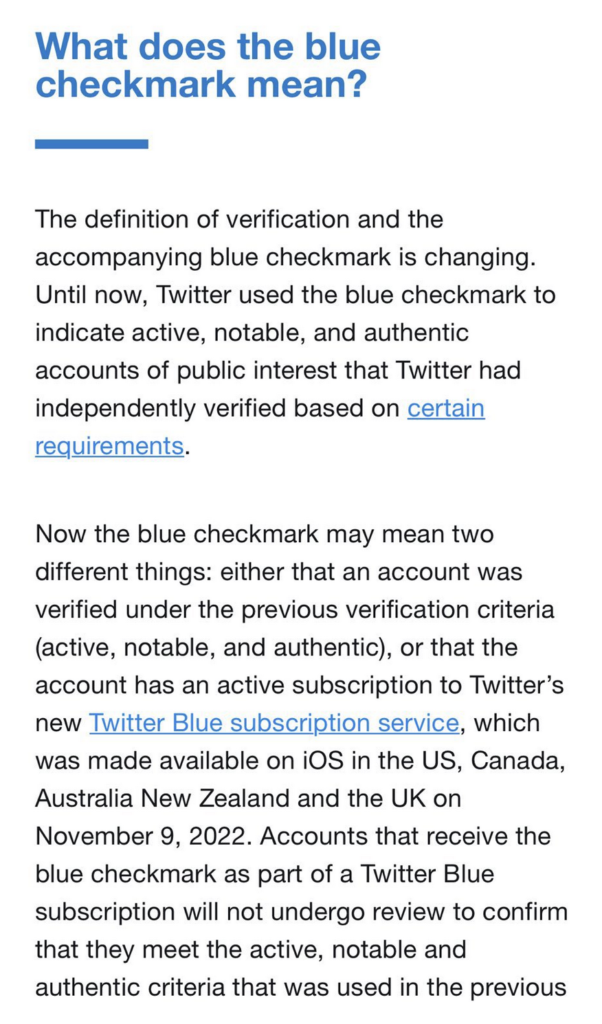Image resolution: width=602 pixels, height=1024 pixels.
Task: Click the line starting 'Until now, Twitter used'
Action: (x=295, y=295)
